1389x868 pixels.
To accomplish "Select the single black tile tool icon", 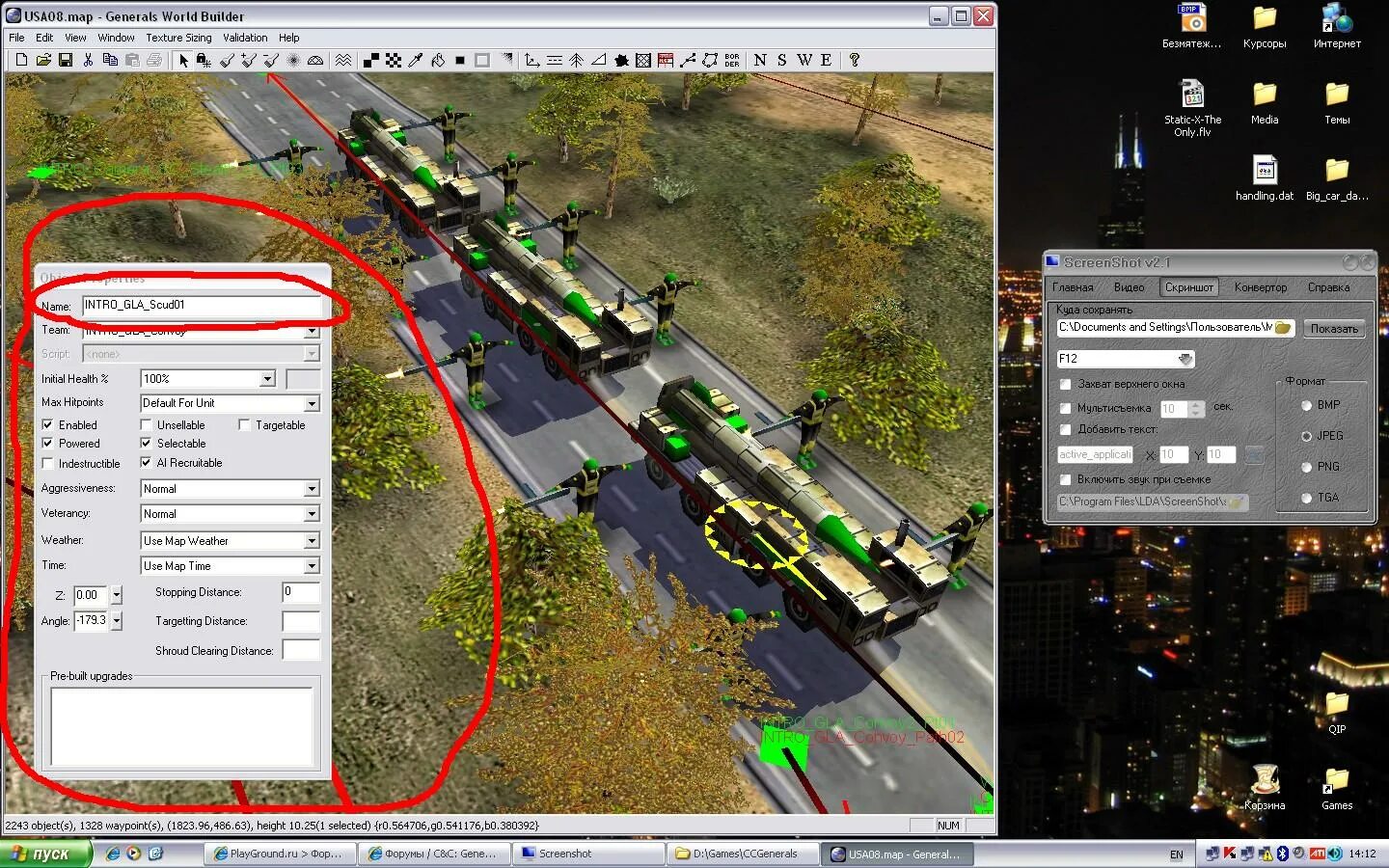I will click(x=460, y=60).
